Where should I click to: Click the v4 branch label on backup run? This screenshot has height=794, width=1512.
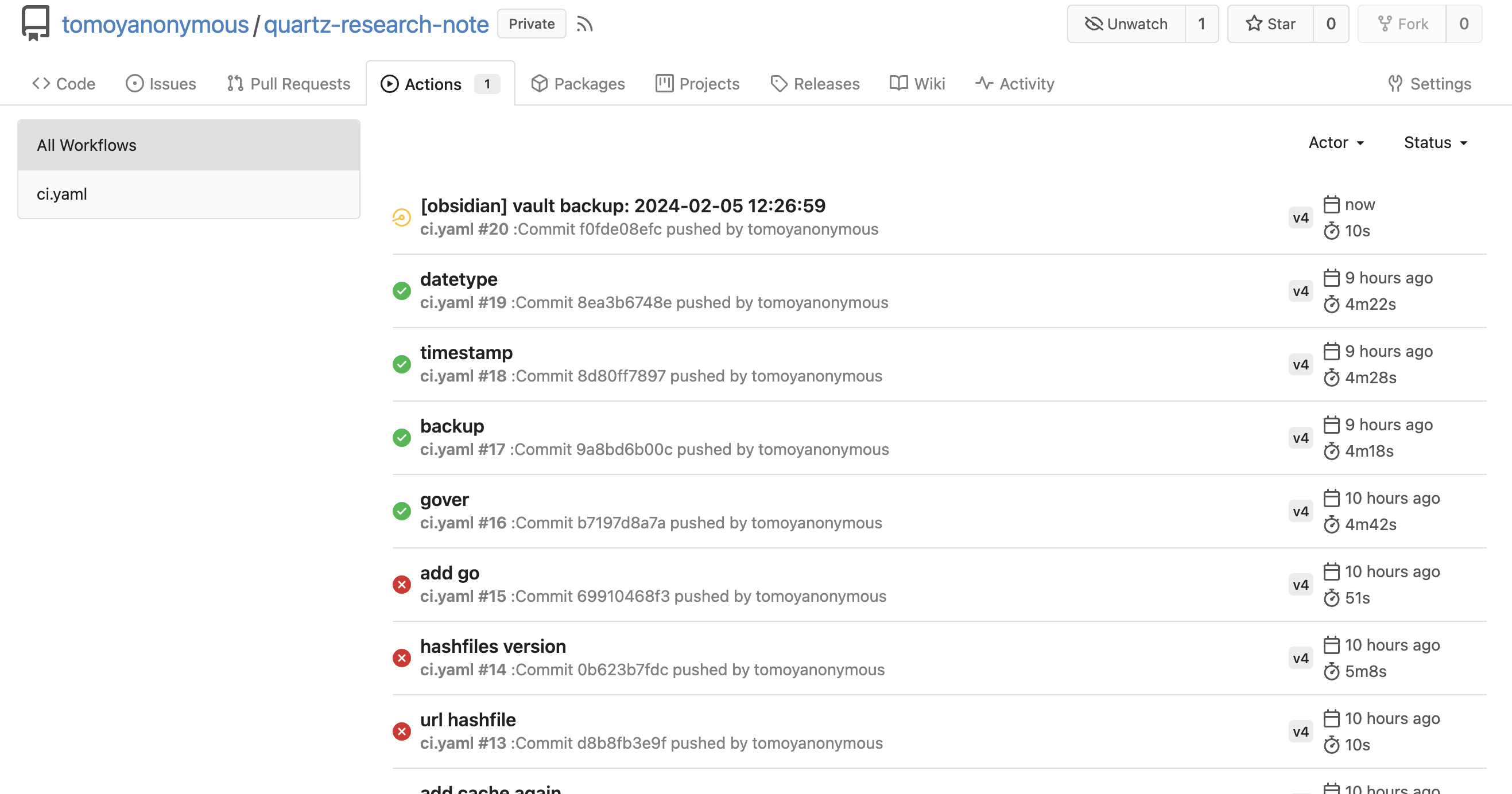point(1301,438)
